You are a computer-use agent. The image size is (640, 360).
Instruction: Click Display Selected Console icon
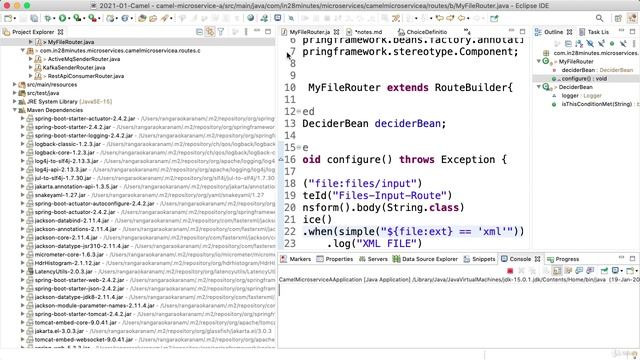[616, 271]
